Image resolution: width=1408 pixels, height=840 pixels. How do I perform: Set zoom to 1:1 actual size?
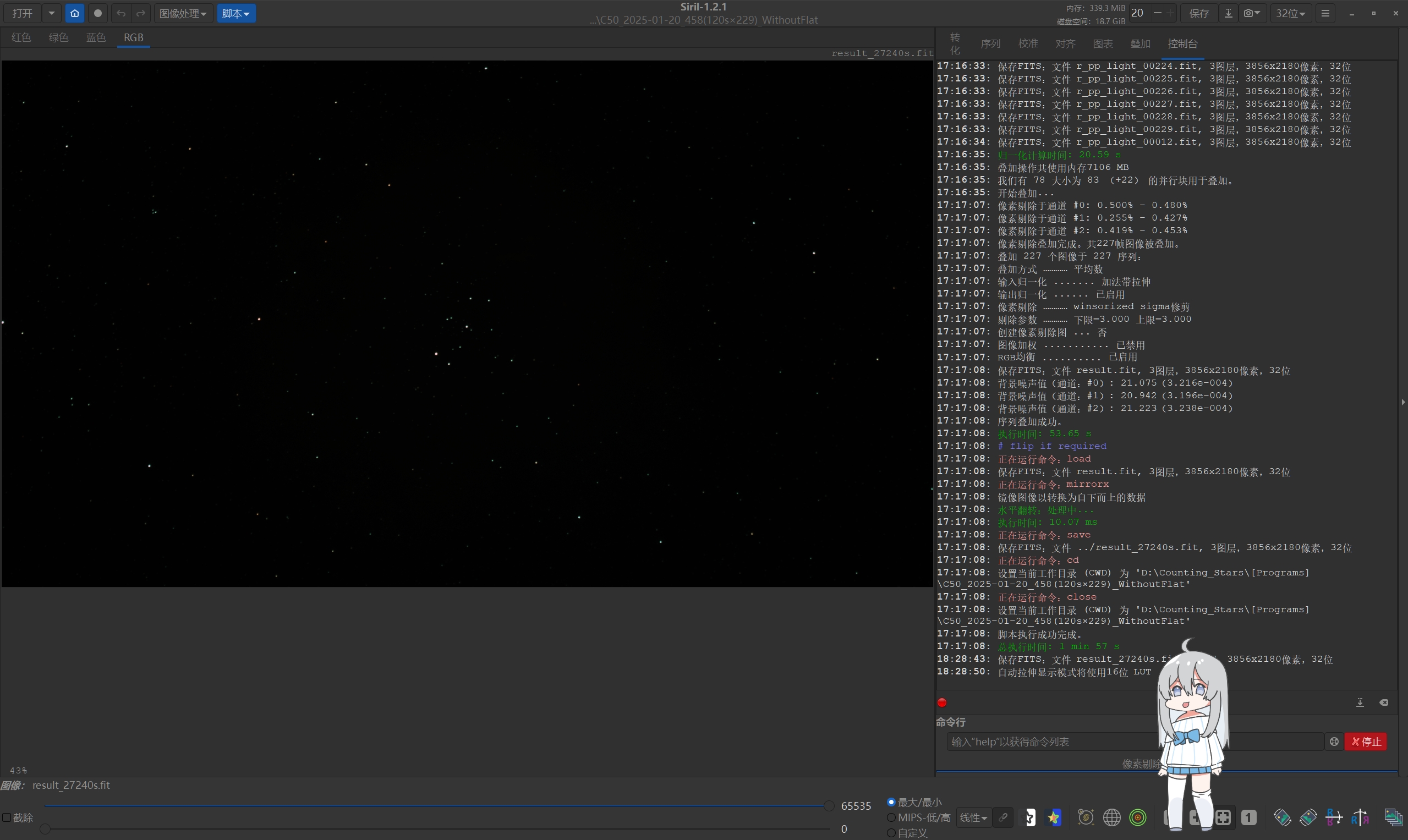tap(1249, 818)
